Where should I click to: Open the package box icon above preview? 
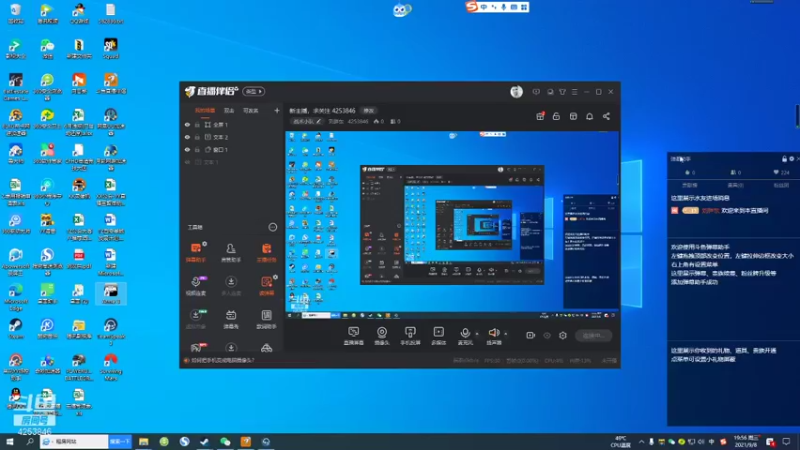pyautogui.click(x=573, y=116)
